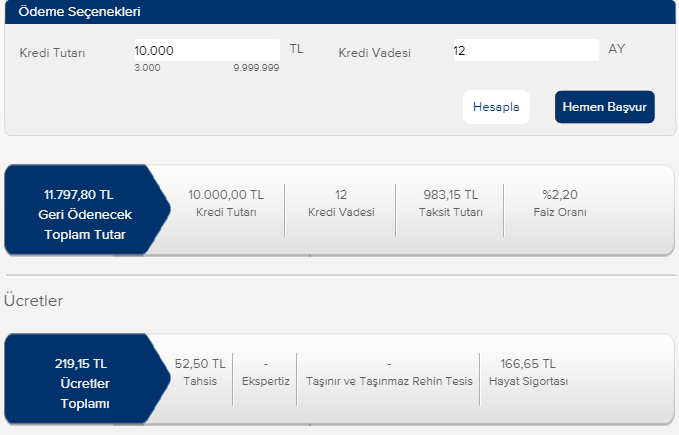Click the AY unit label
This screenshot has width=679, height=435.
616,49
